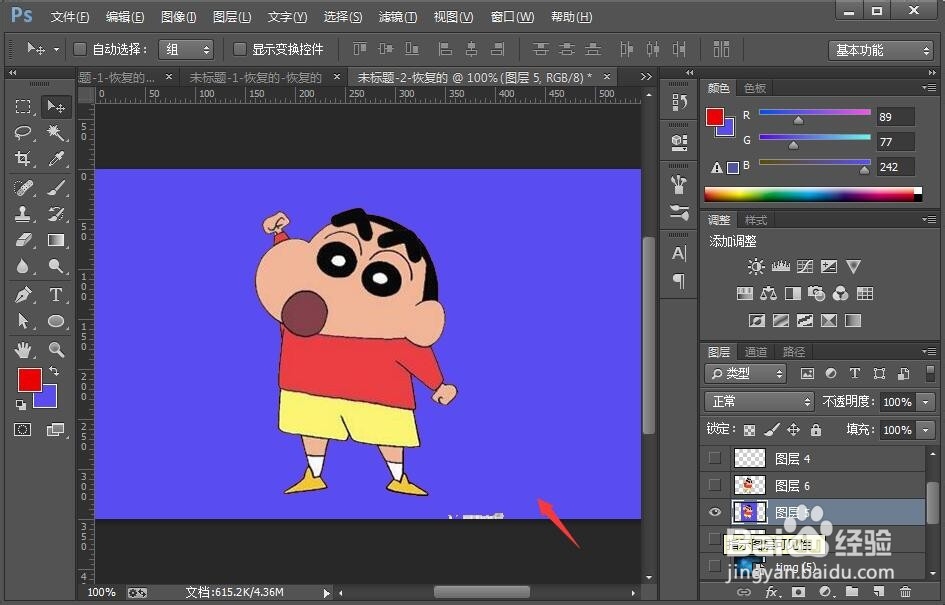Viewport: 945px width, 605px height.
Task: Select the Zoom tool
Action: (x=56, y=350)
